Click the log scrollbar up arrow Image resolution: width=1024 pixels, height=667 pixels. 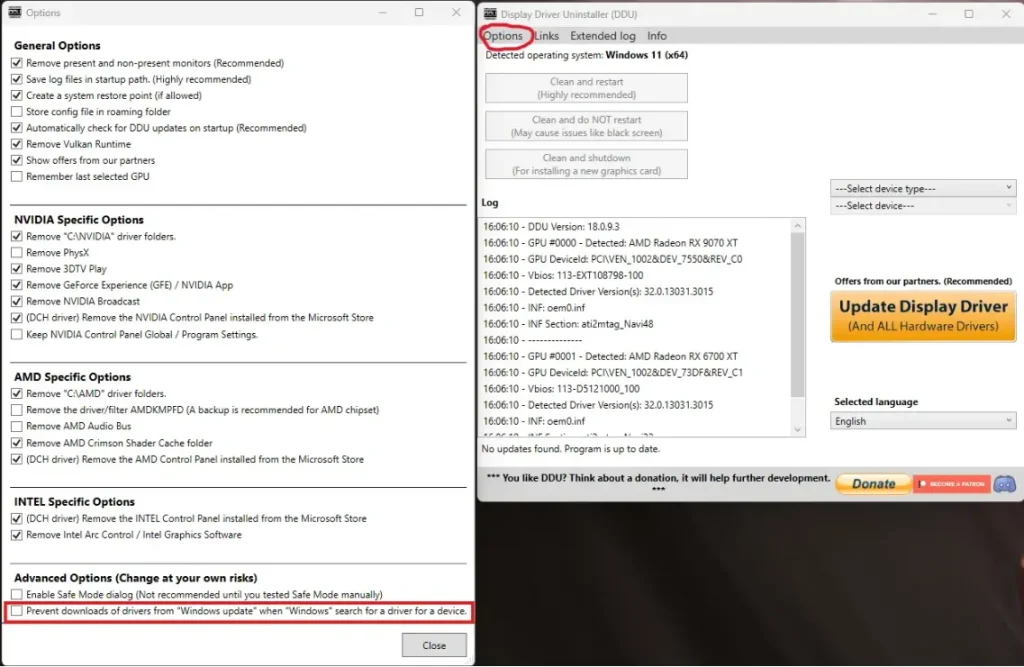pos(797,226)
